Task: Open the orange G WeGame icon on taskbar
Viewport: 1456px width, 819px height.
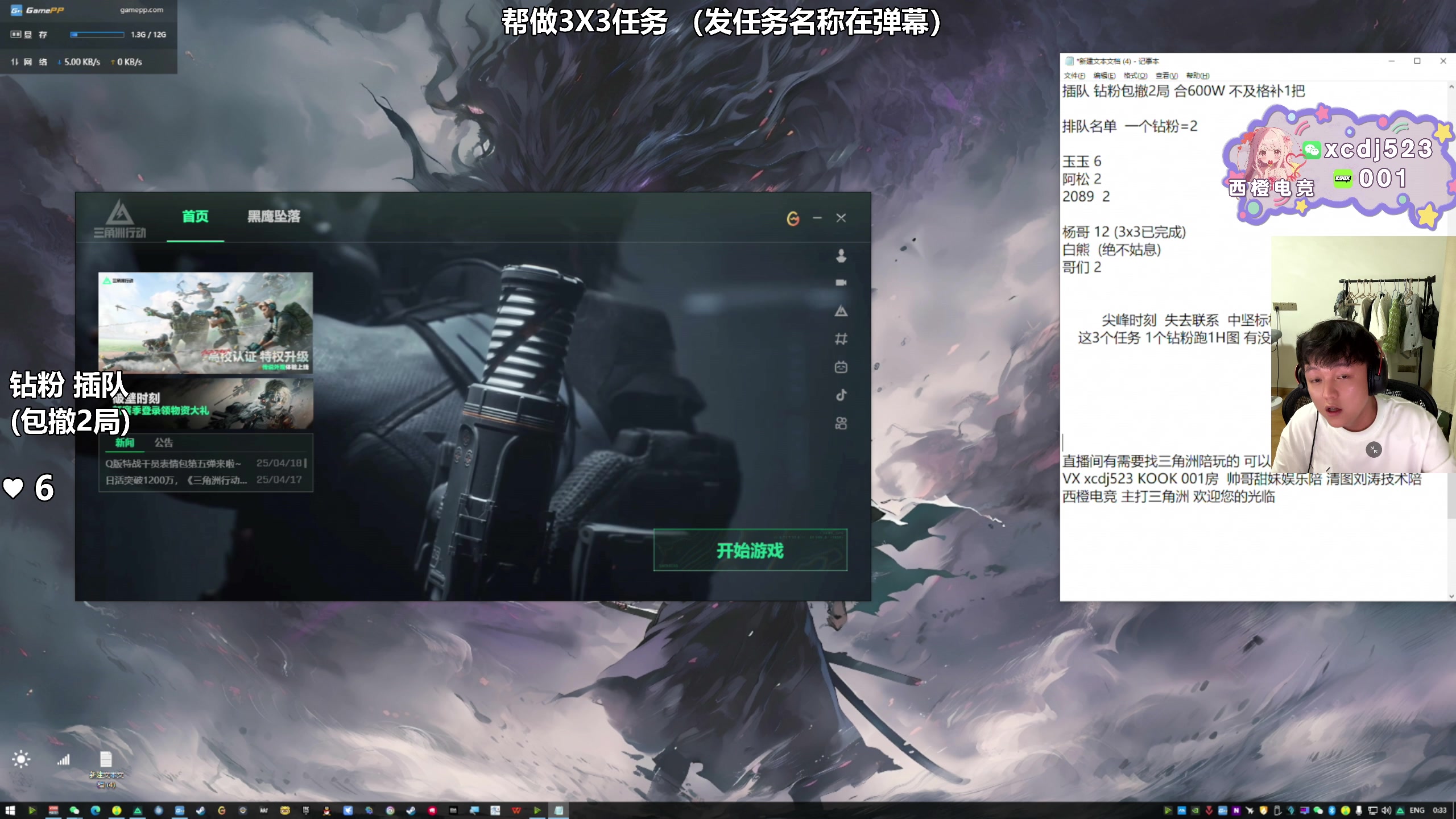Action: [x=222, y=810]
